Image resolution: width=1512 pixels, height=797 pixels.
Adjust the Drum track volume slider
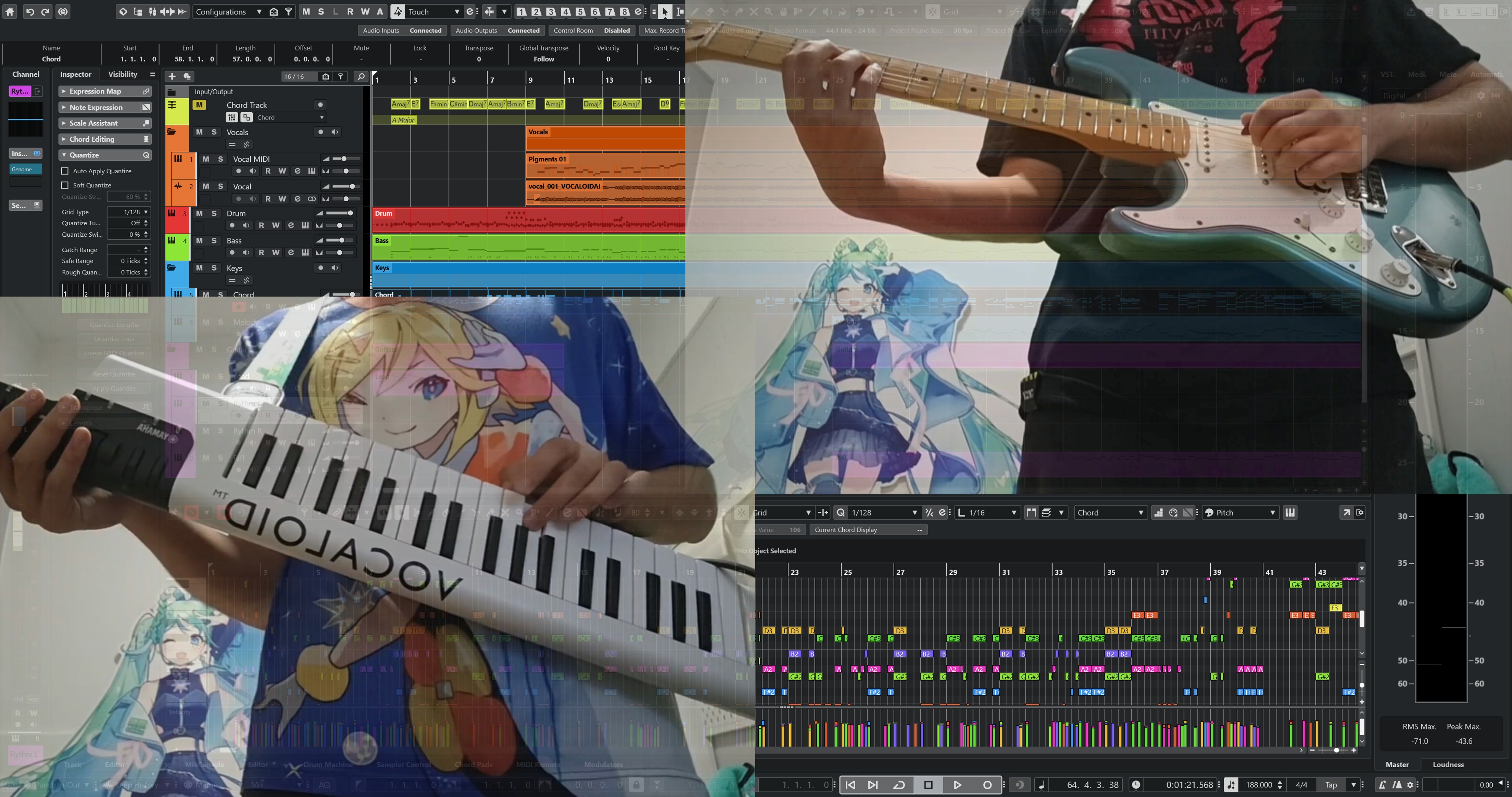click(x=340, y=214)
